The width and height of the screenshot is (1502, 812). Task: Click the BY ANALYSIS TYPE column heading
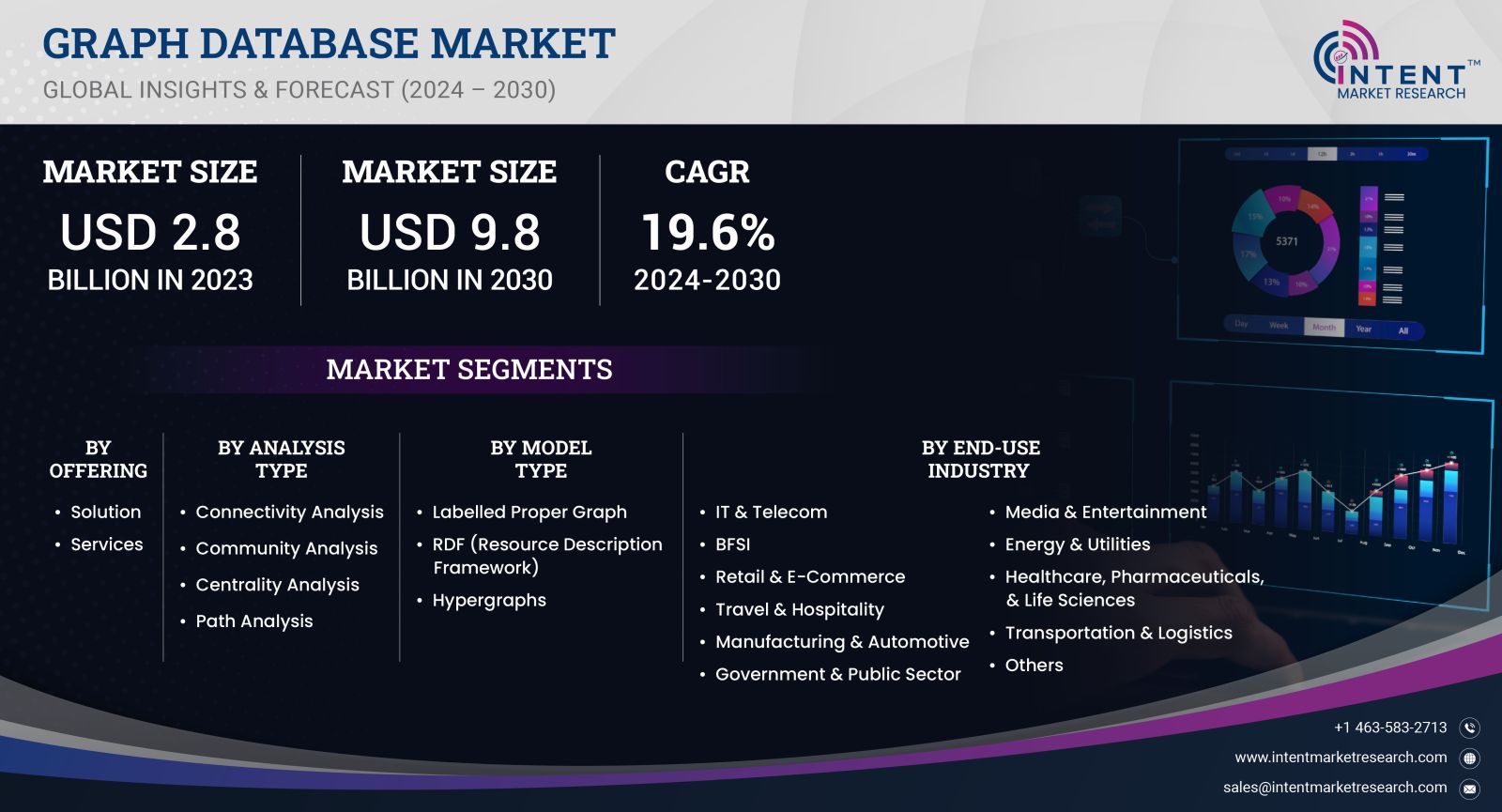pos(282,459)
